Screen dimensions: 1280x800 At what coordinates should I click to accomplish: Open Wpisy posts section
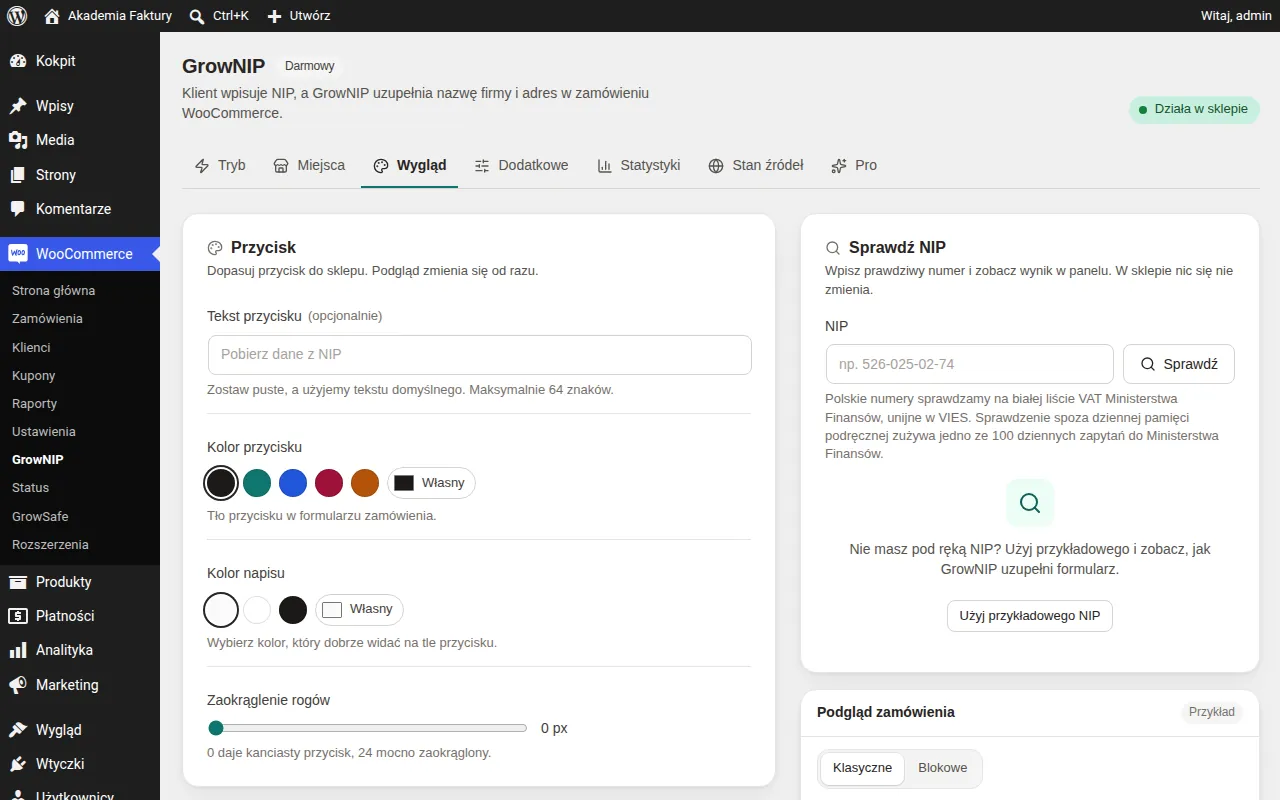point(80,106)
